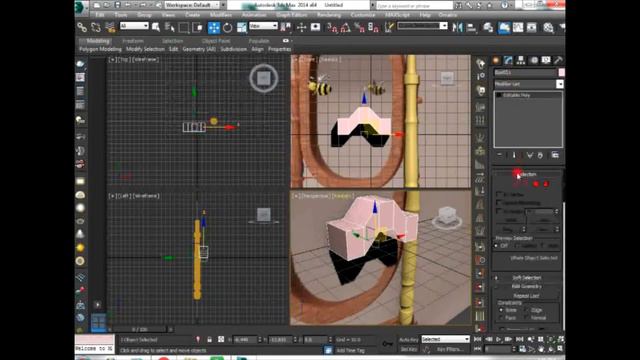This screenshot has width=640, height=360.
Task: Click the Mirror tool icon
Action: click(458, 27)
